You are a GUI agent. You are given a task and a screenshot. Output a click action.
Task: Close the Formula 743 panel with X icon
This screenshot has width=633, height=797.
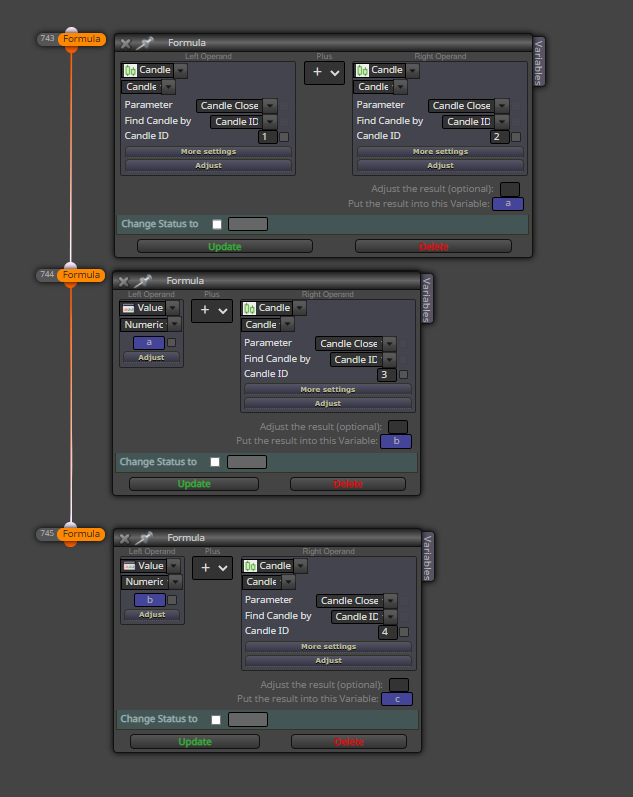pos(126,44)
